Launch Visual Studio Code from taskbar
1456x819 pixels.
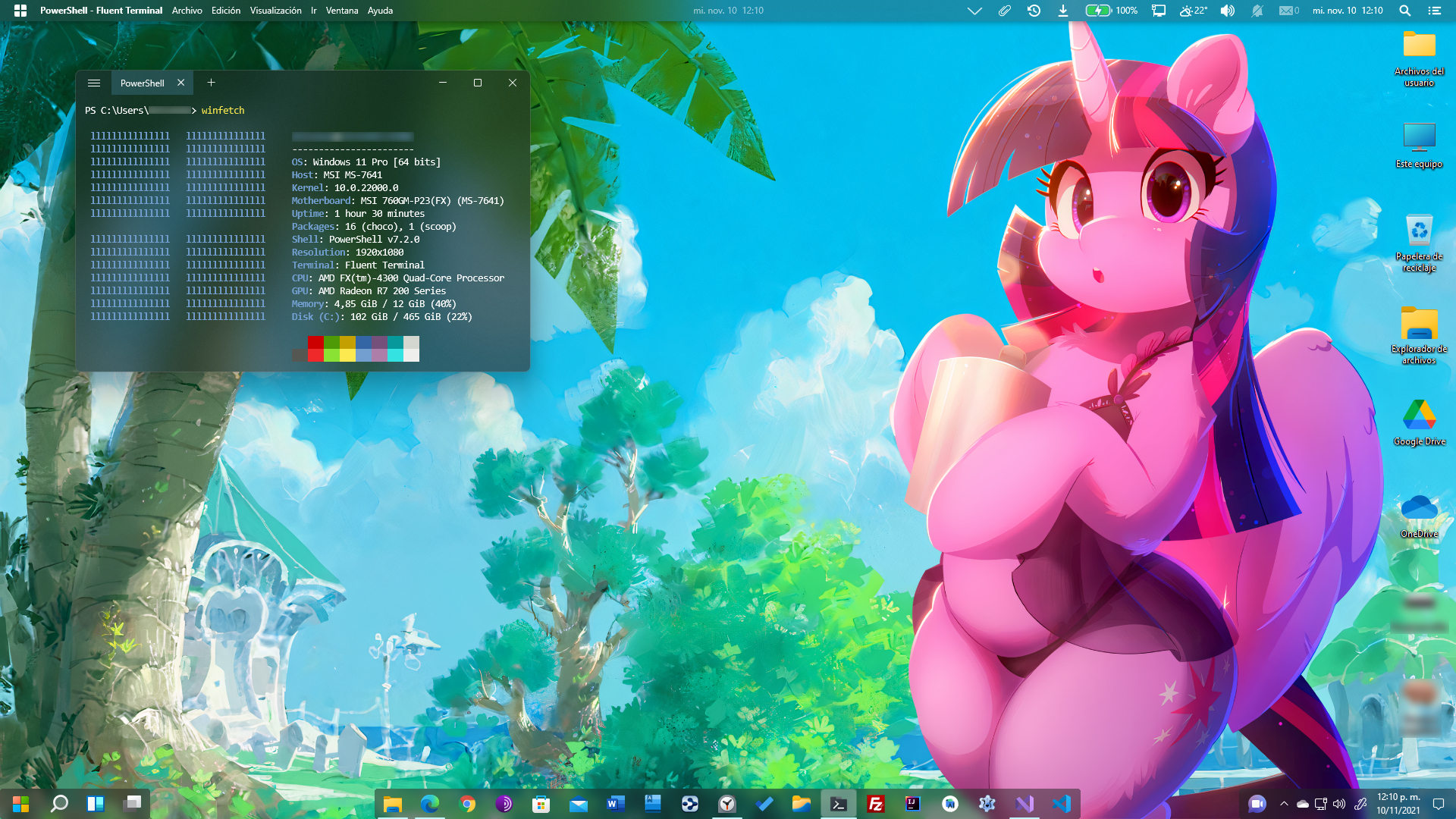(x=1062, y=804)
